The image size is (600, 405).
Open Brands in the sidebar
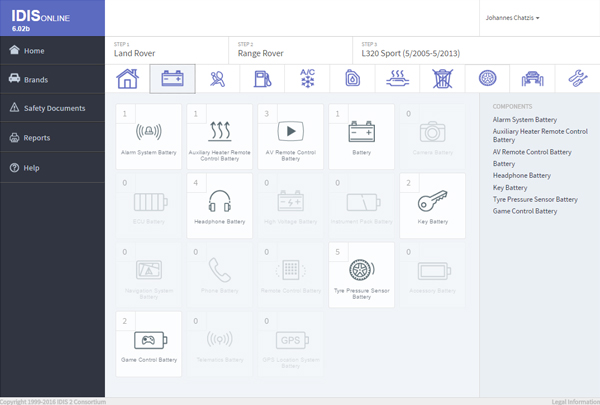click(x=52, y=79)
